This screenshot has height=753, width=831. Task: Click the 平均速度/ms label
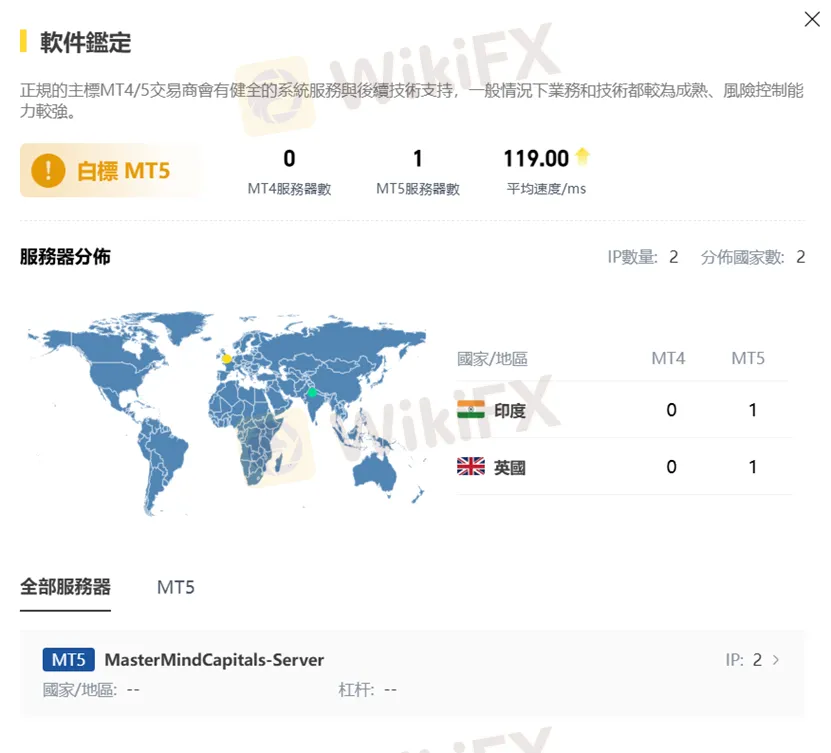pos(546,188)
